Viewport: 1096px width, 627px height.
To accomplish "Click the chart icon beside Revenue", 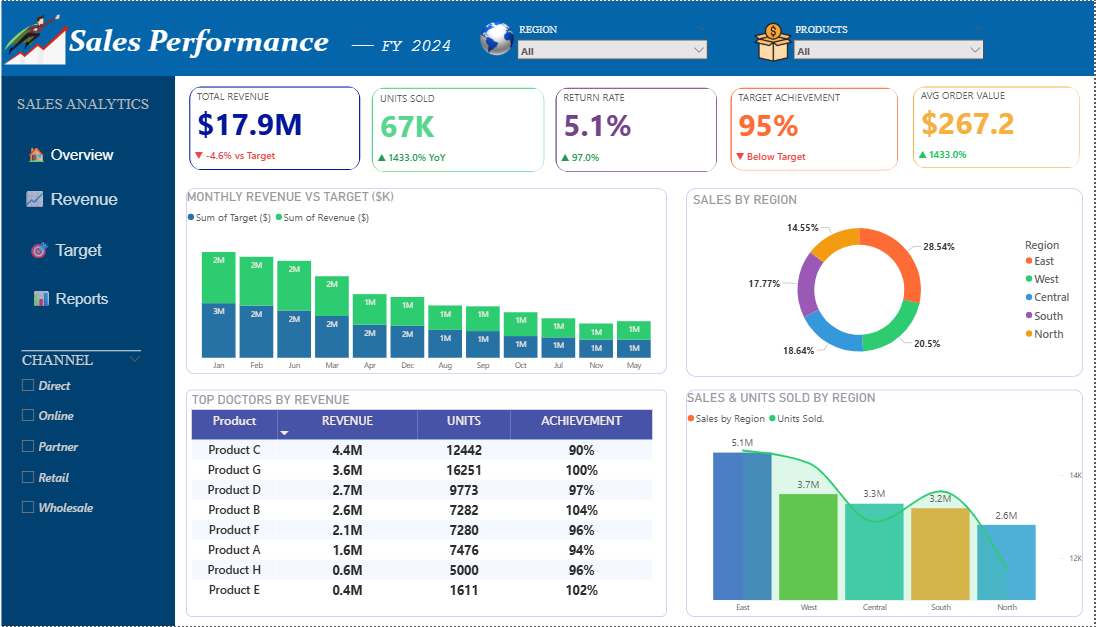I will (35, 199).
